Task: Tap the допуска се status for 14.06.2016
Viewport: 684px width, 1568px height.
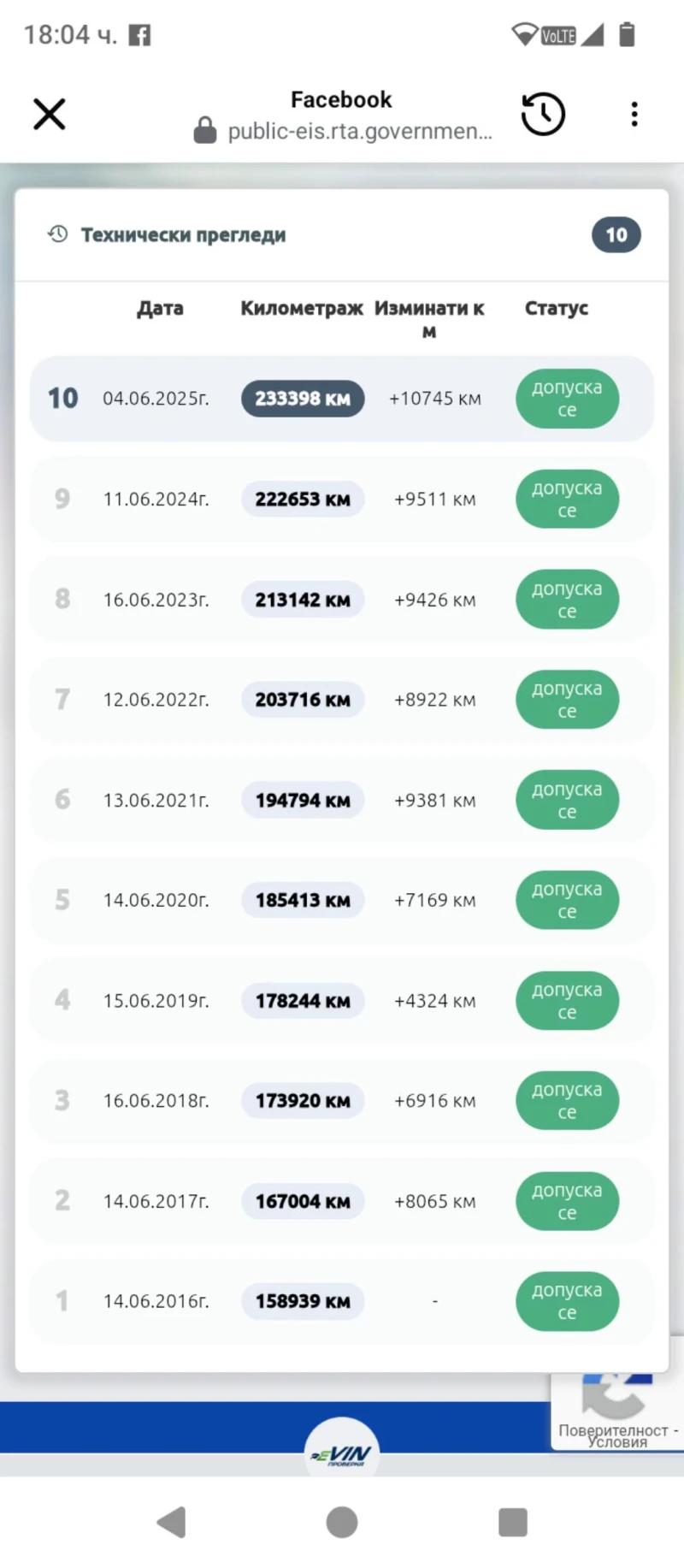Action: click(x=567, y=1301)
